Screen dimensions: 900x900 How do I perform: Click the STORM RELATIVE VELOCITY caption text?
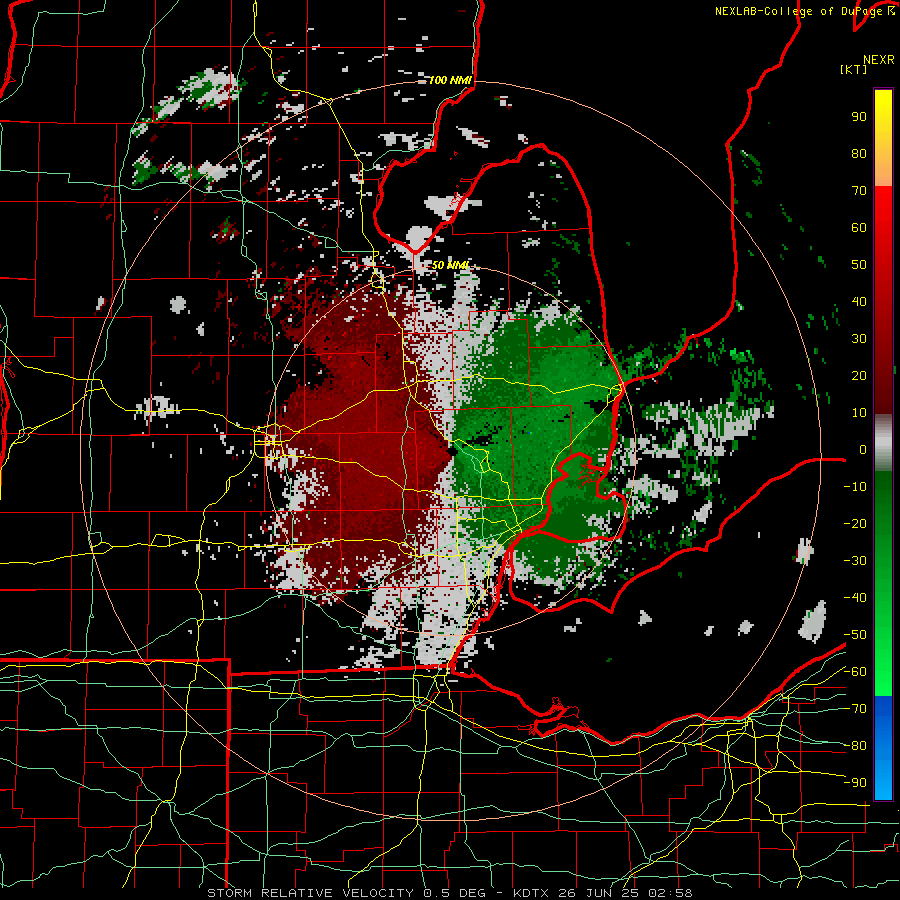coord(311,893)
